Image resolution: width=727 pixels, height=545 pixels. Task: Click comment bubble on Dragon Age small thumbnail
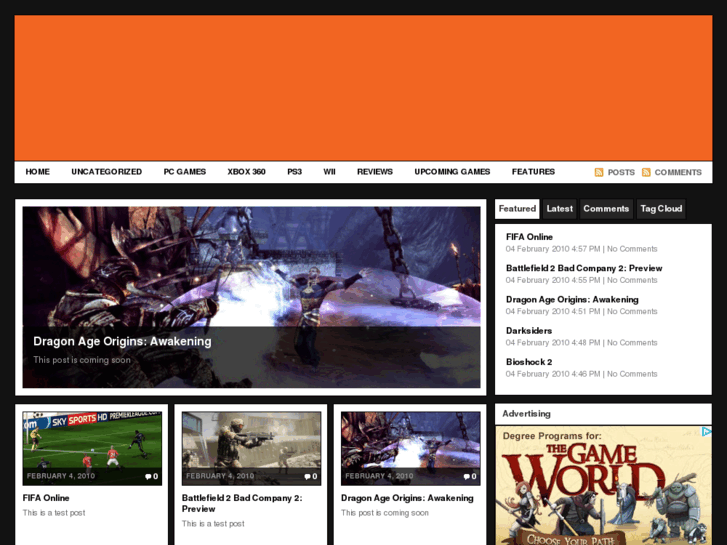(x=466, y=476)
